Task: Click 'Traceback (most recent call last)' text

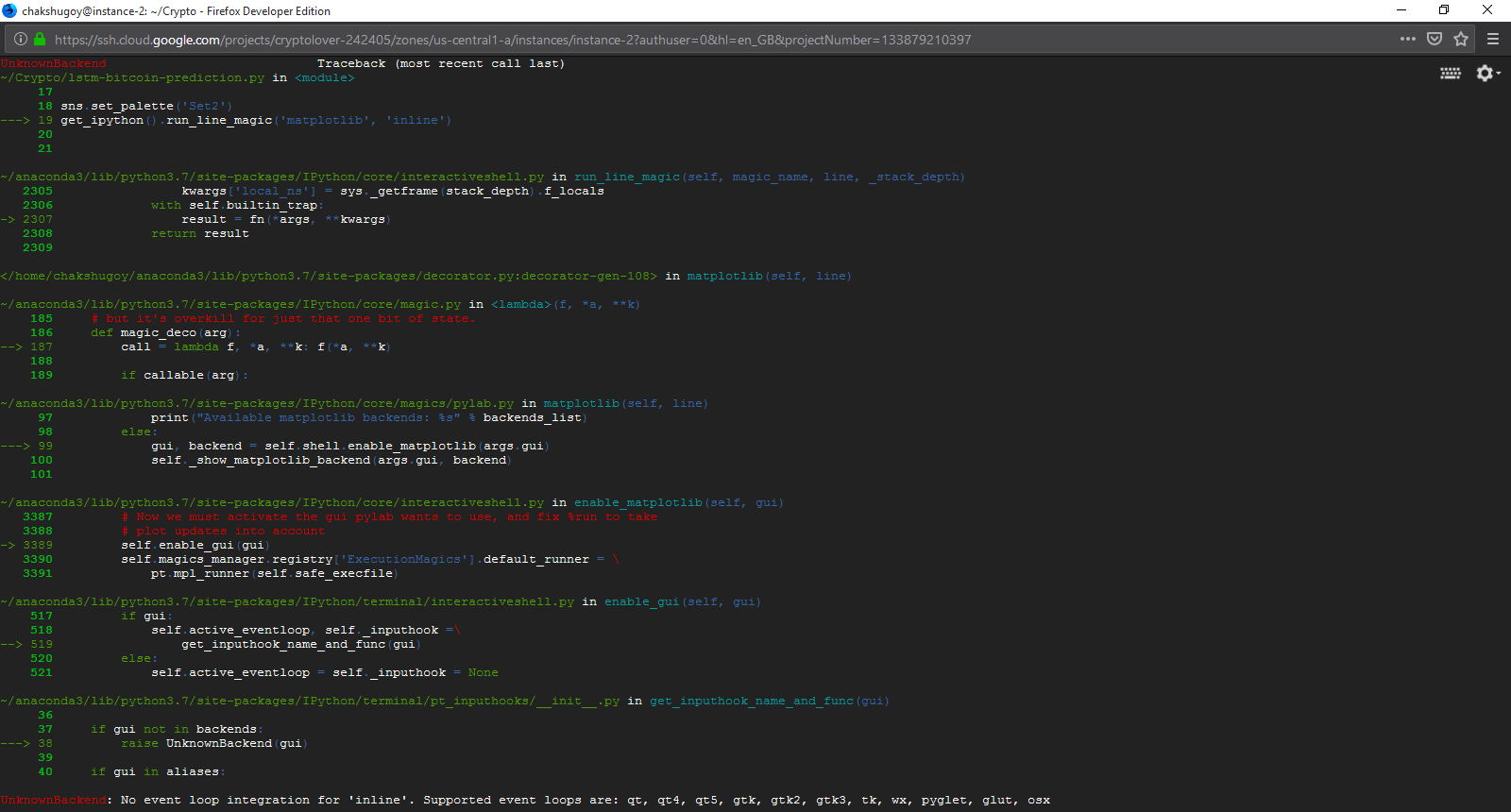Action: (x=441, y=63)
